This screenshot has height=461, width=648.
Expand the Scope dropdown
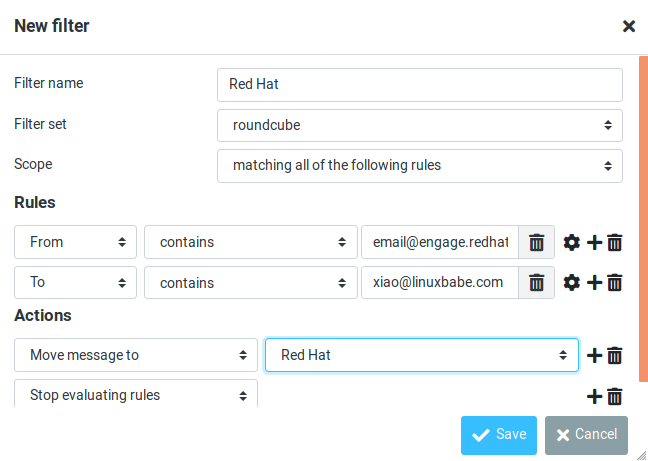pyautogui.click(x=419, y=165)
